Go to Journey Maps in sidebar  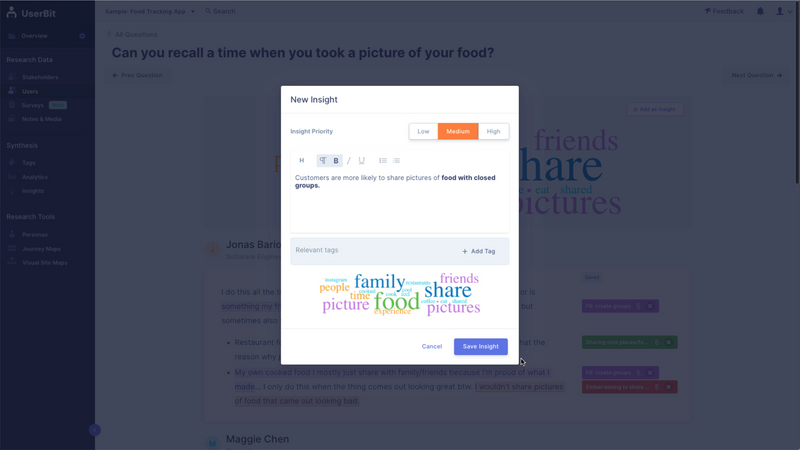[41, 249]
